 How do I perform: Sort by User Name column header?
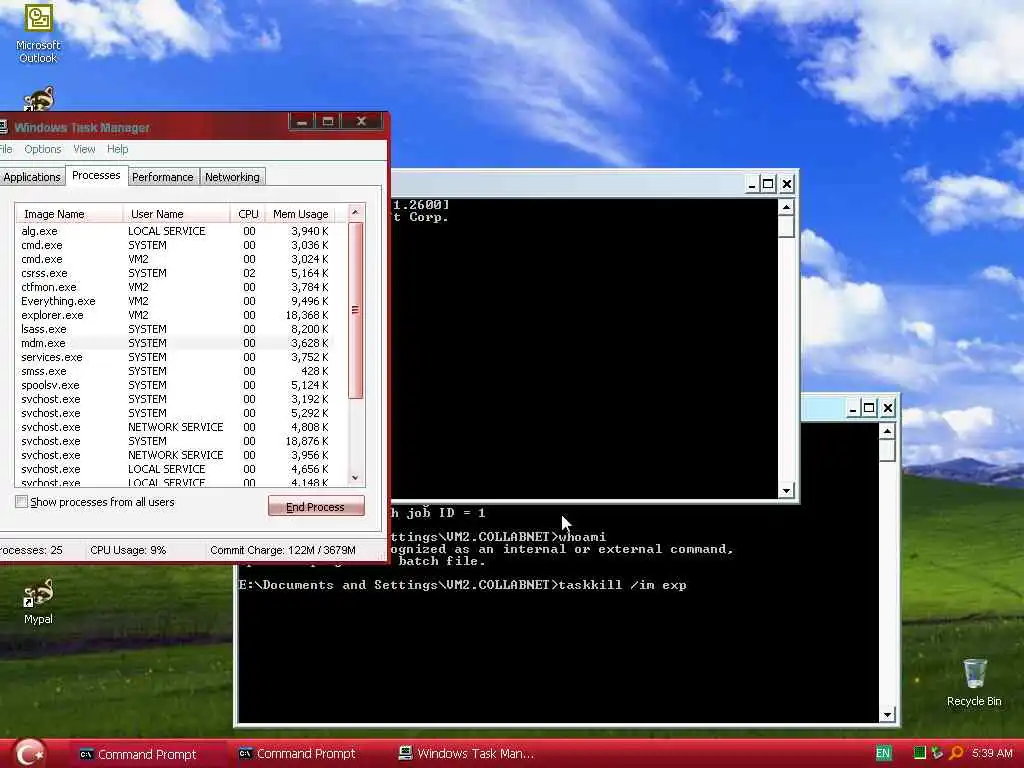pos(176,214)
